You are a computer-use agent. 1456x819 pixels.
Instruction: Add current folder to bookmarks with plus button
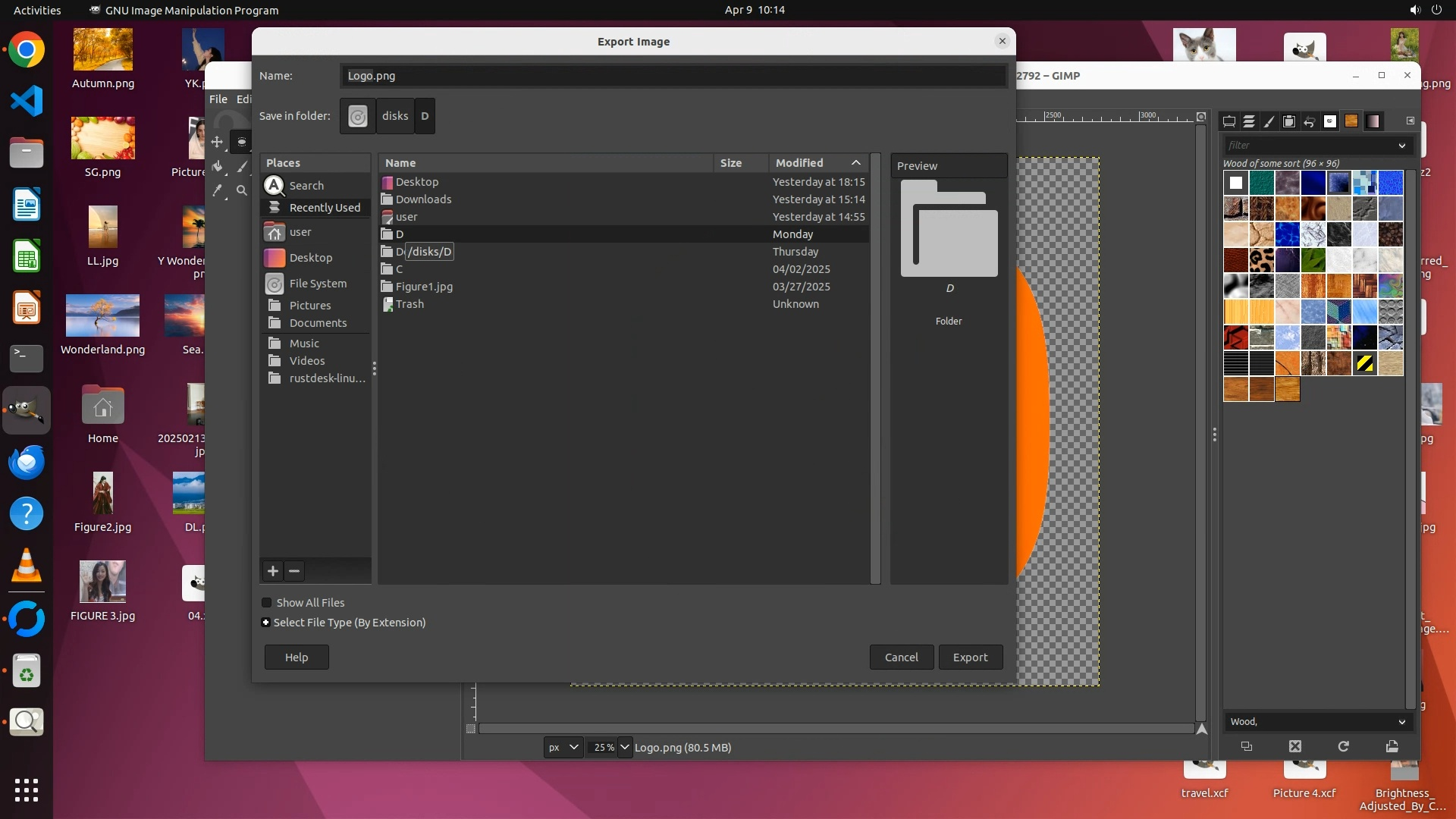273,571
